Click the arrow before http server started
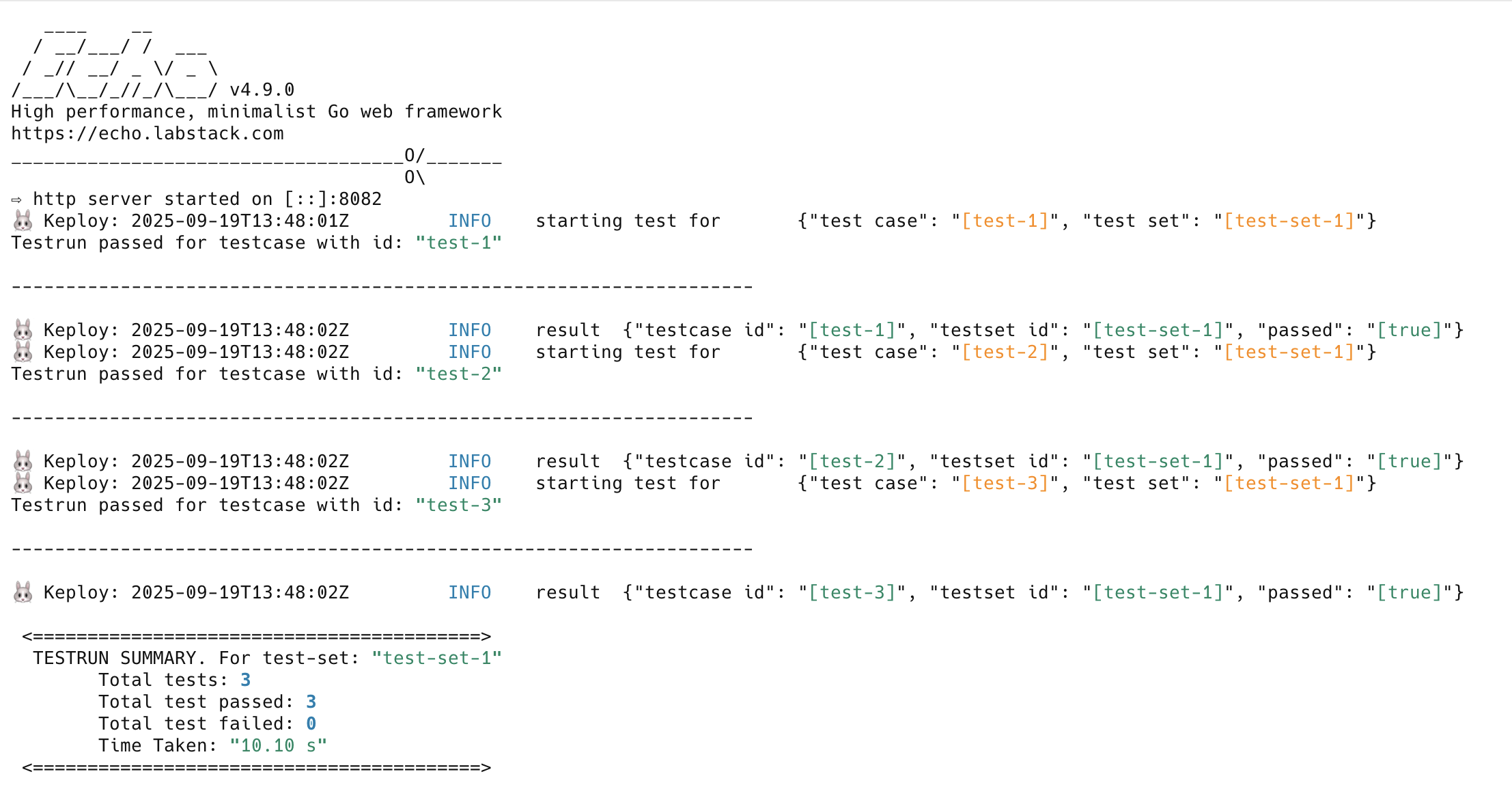The image size is (1512, 787). point(16,199)
